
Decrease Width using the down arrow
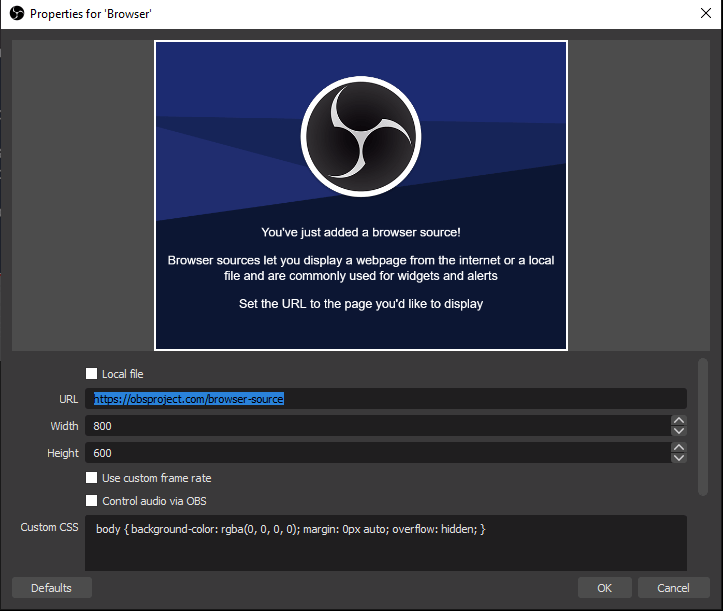679,431
